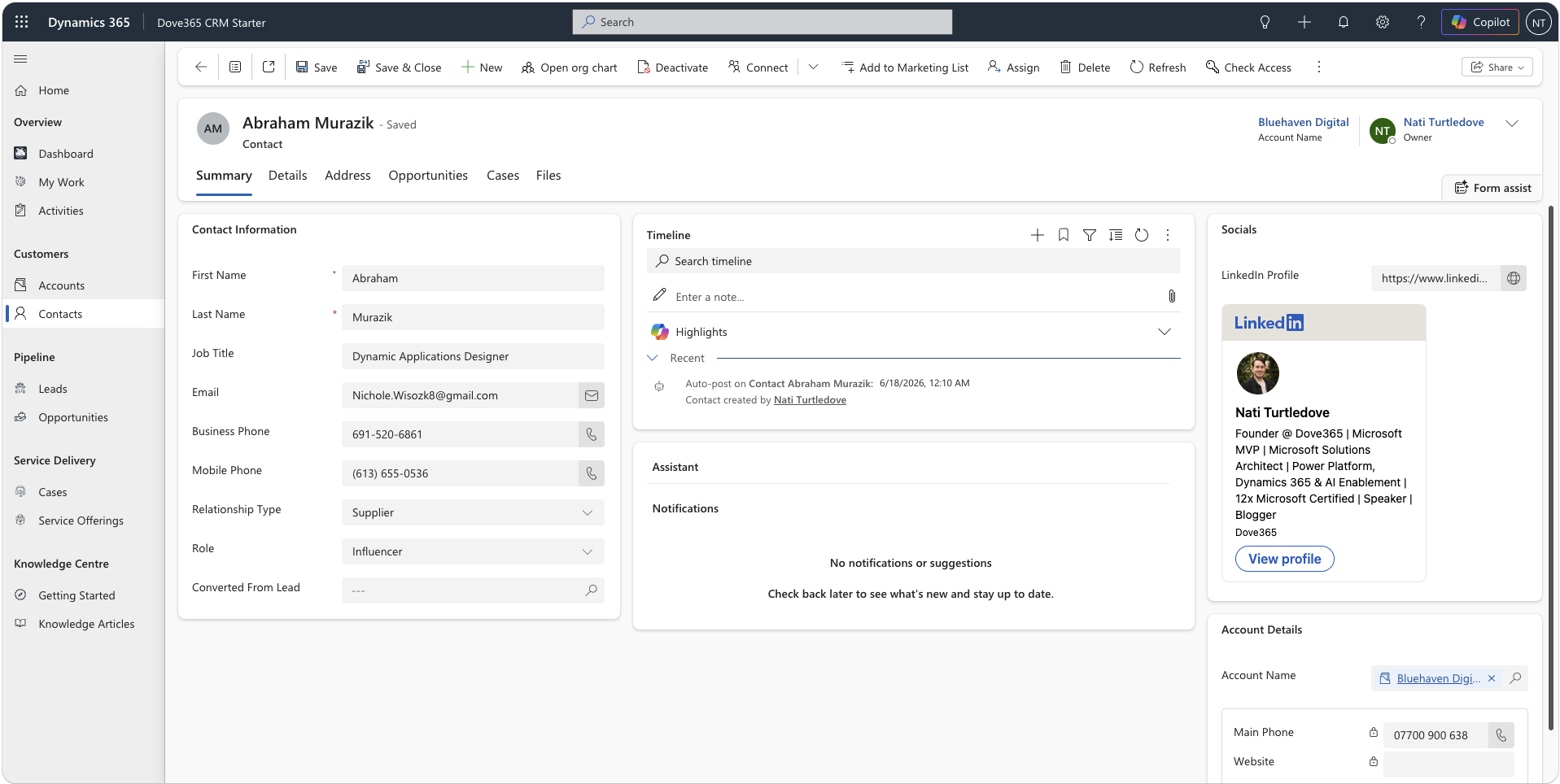Assign the contact record

[1014, 68]
